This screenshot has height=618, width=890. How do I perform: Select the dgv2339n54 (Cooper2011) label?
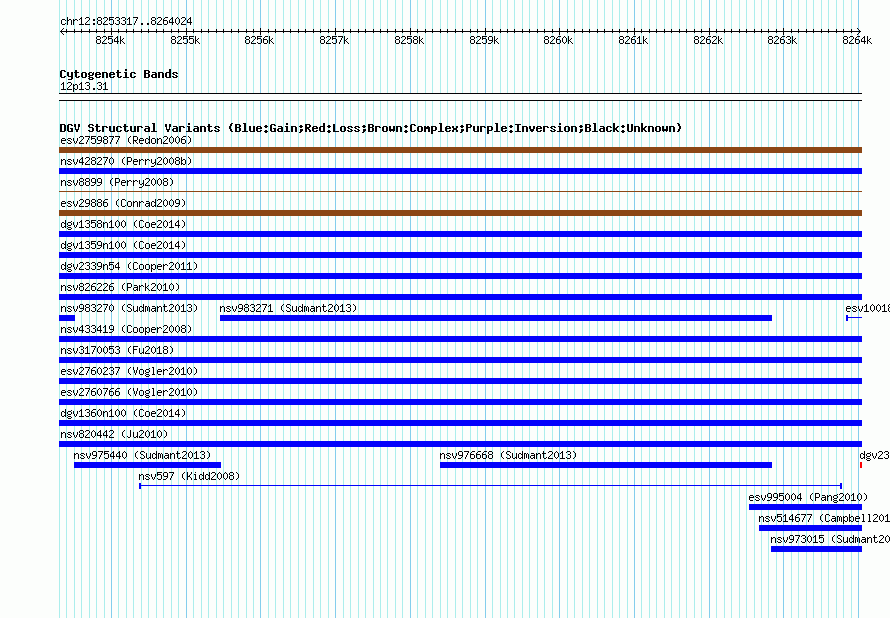[129, 266]
